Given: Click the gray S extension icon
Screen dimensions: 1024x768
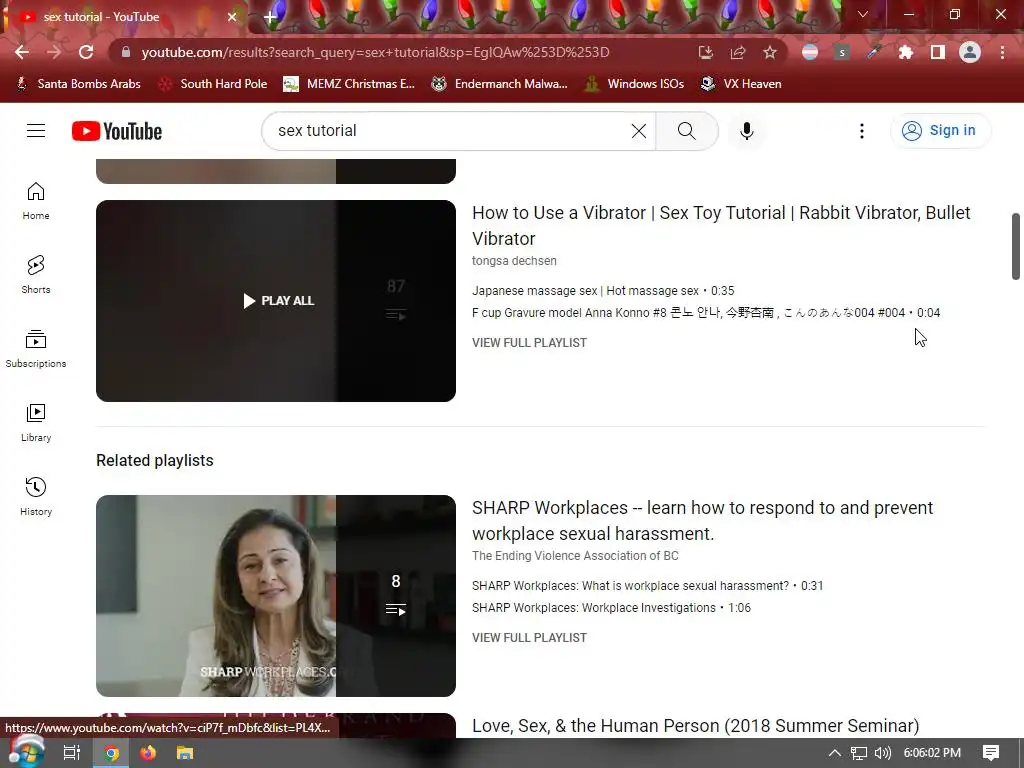Looking at the screenshot, I should click(x=842, y=52).
